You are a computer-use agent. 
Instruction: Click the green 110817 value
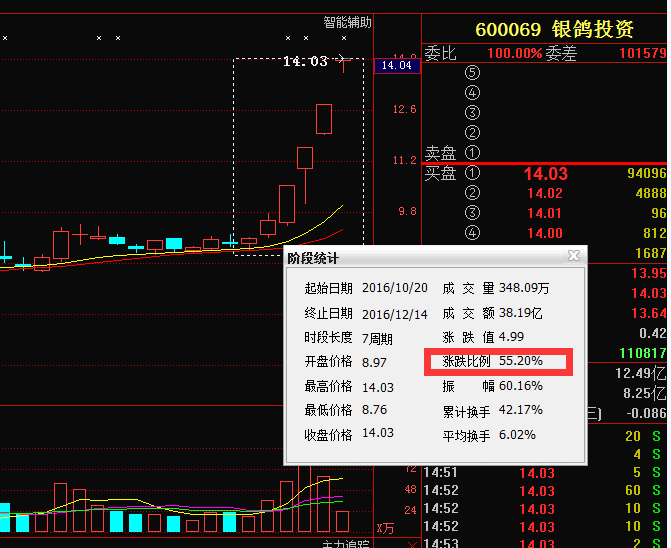click(x=643, y=353)
